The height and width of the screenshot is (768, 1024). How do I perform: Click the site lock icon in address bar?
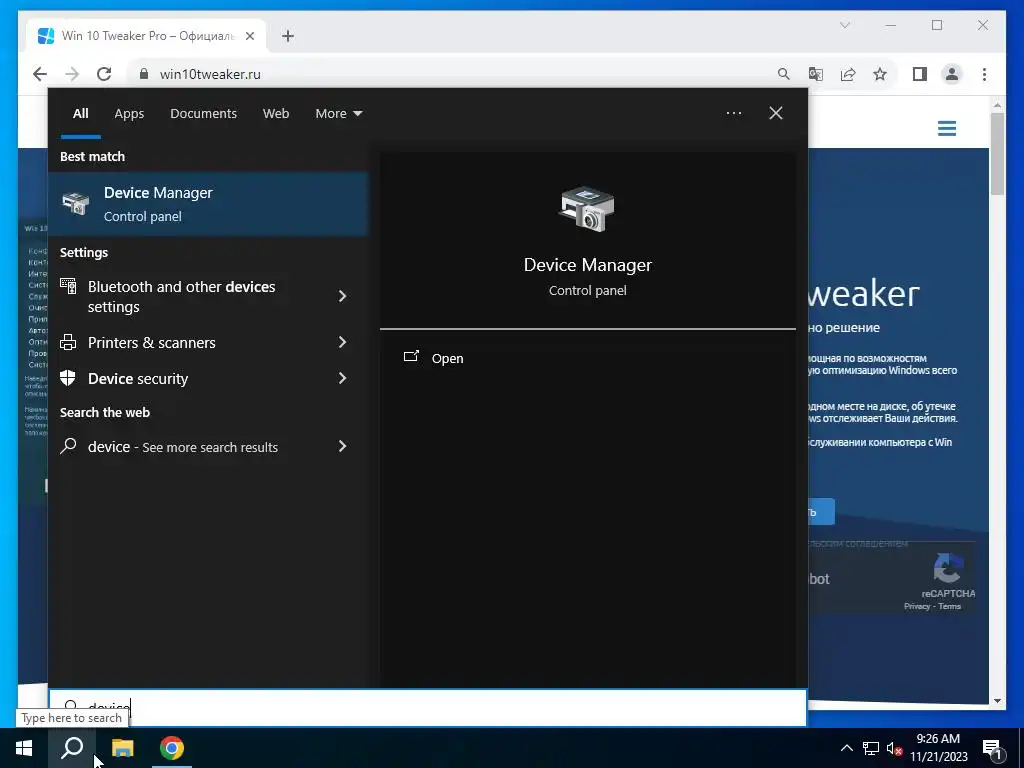coord(144,74)
